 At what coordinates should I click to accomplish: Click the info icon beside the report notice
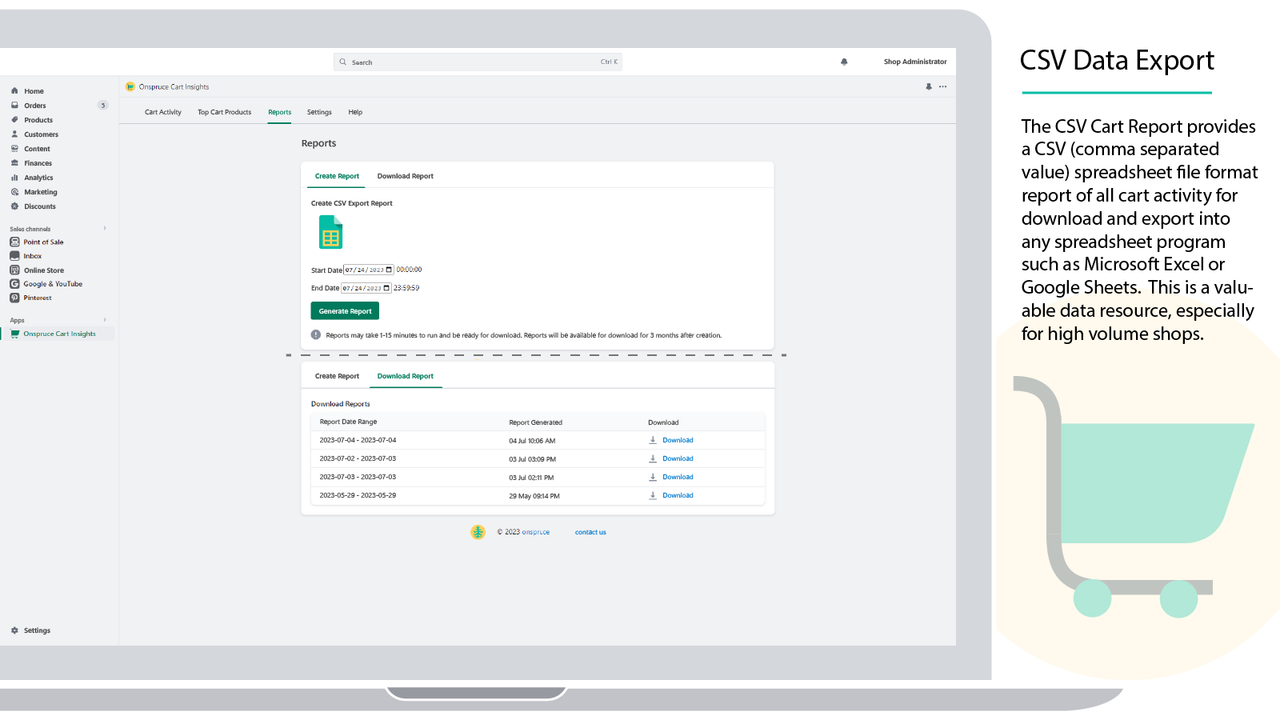click(x=316, y=335)
